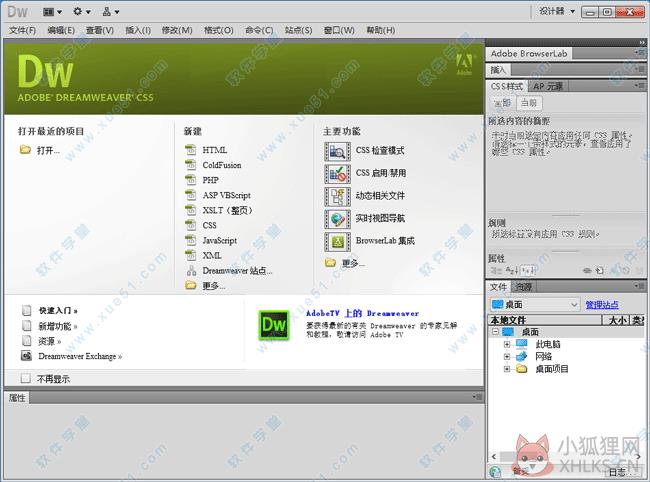650x482 pixels.
Task: Select the 全部 CSS mode button
Action: [501, 103]
